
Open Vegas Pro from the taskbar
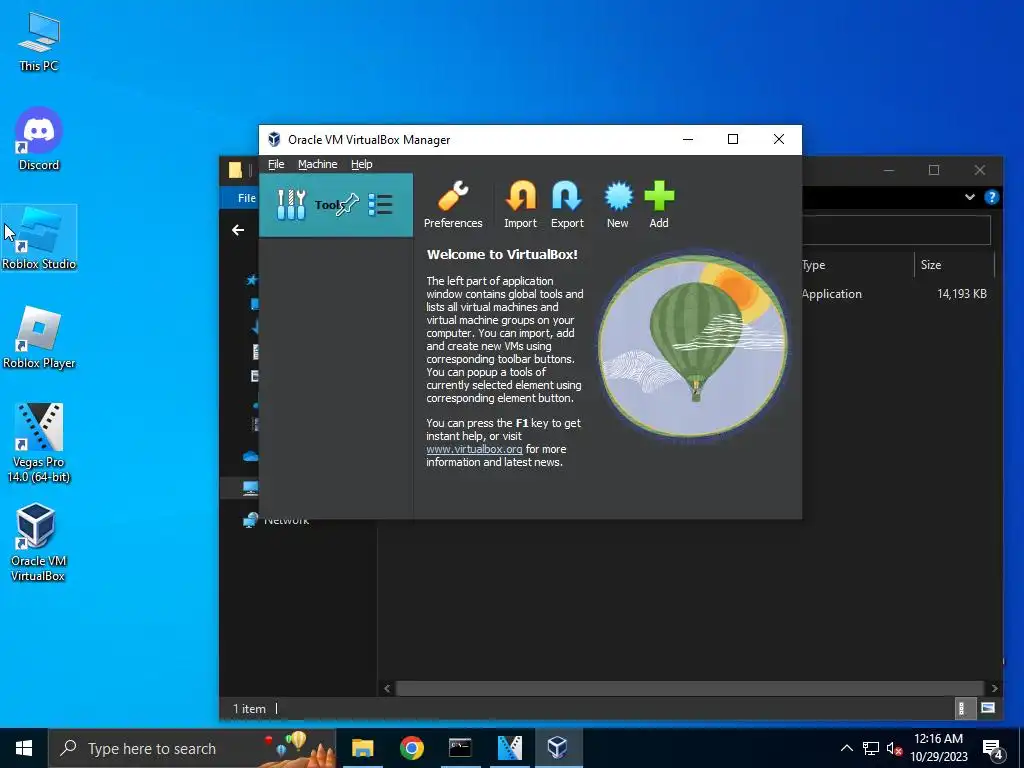tap(509, 748)
